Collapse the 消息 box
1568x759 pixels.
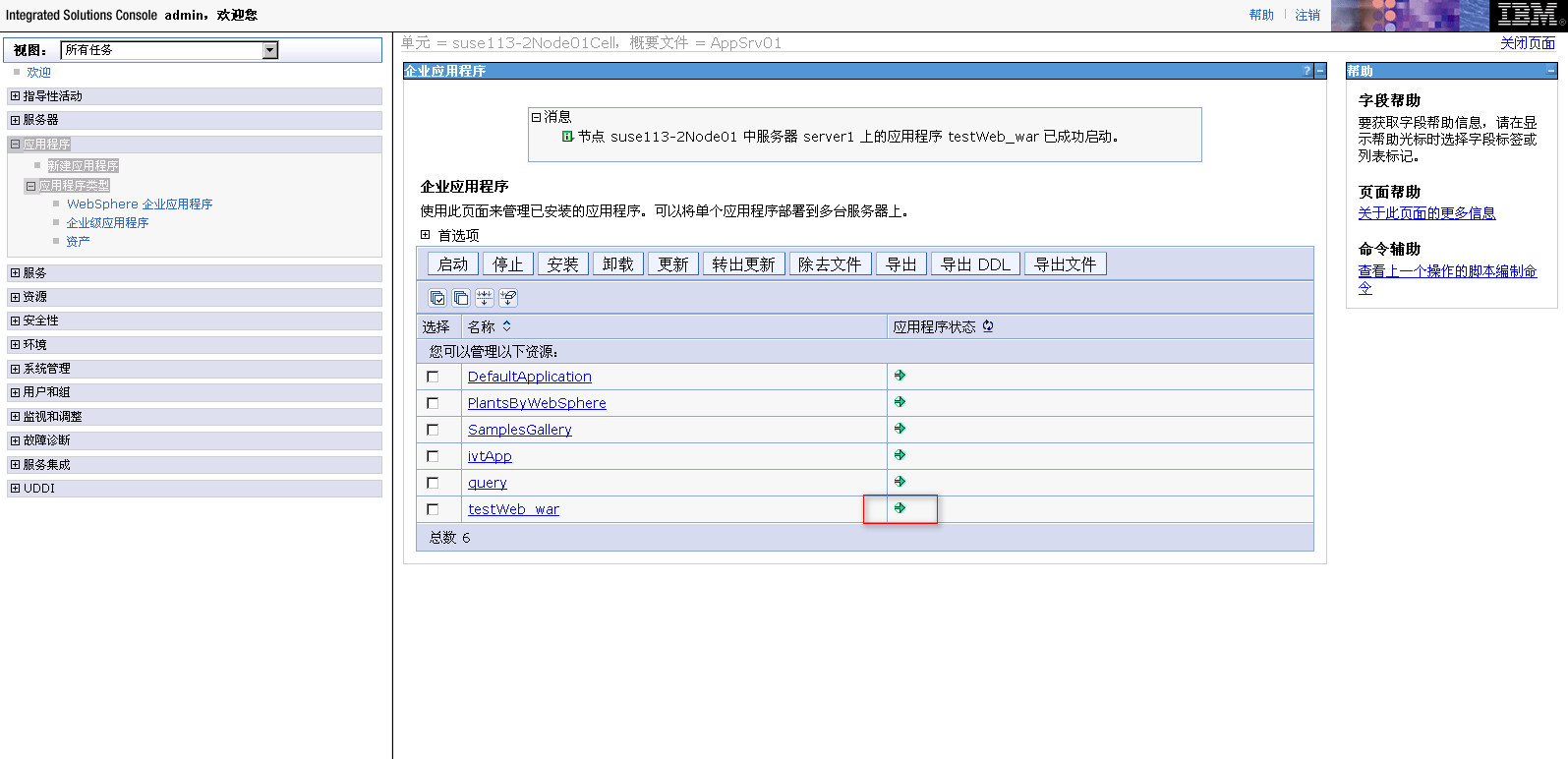click(537, 117)
